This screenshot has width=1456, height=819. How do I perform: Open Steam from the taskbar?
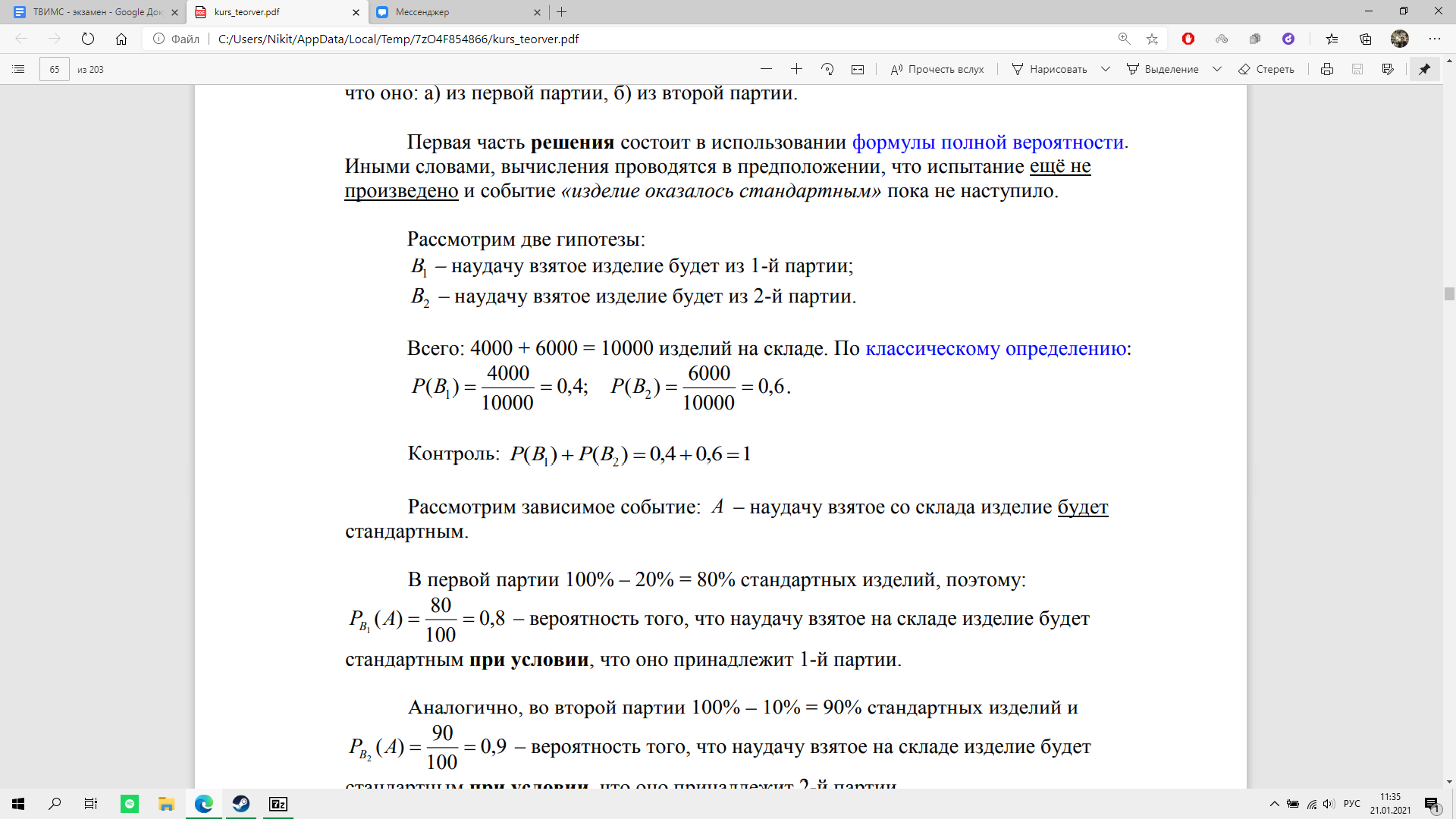(241, 804)
